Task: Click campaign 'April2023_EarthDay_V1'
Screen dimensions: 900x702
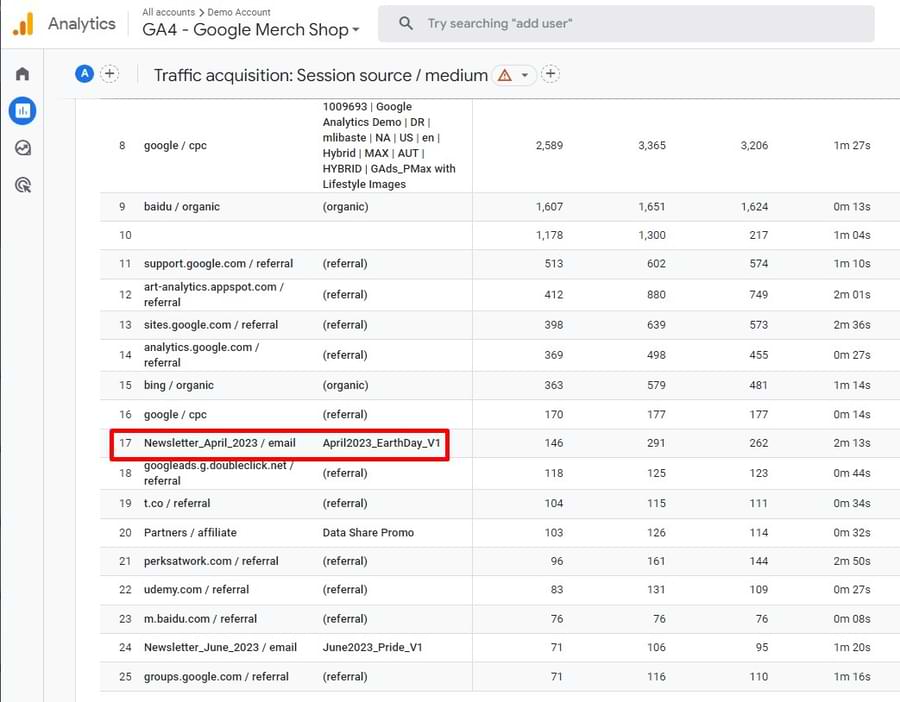Action: tap(381, 443)
